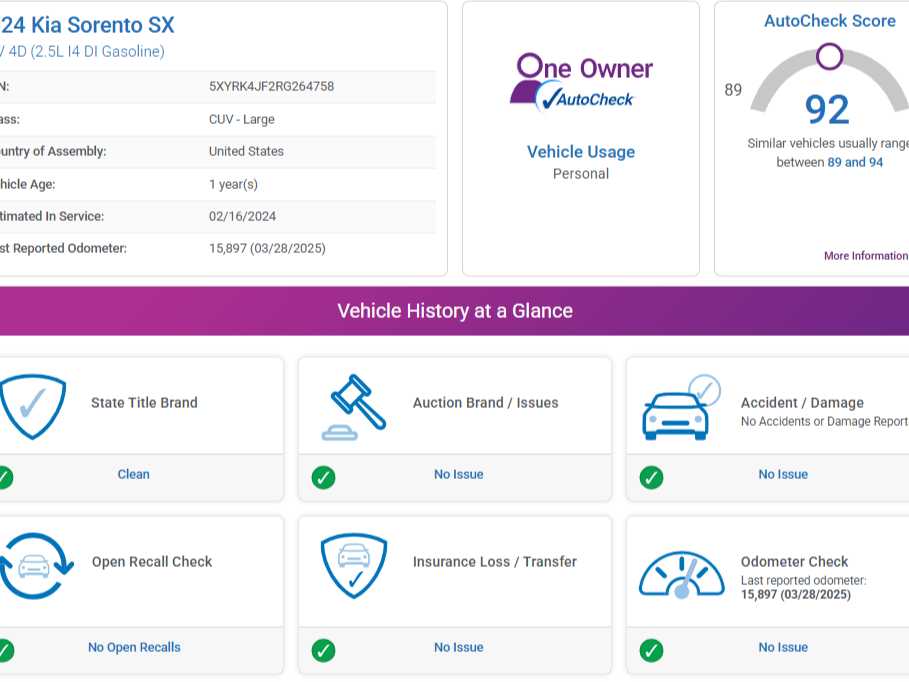Click No Issue under Odometer Check

[x=783, y=647]
